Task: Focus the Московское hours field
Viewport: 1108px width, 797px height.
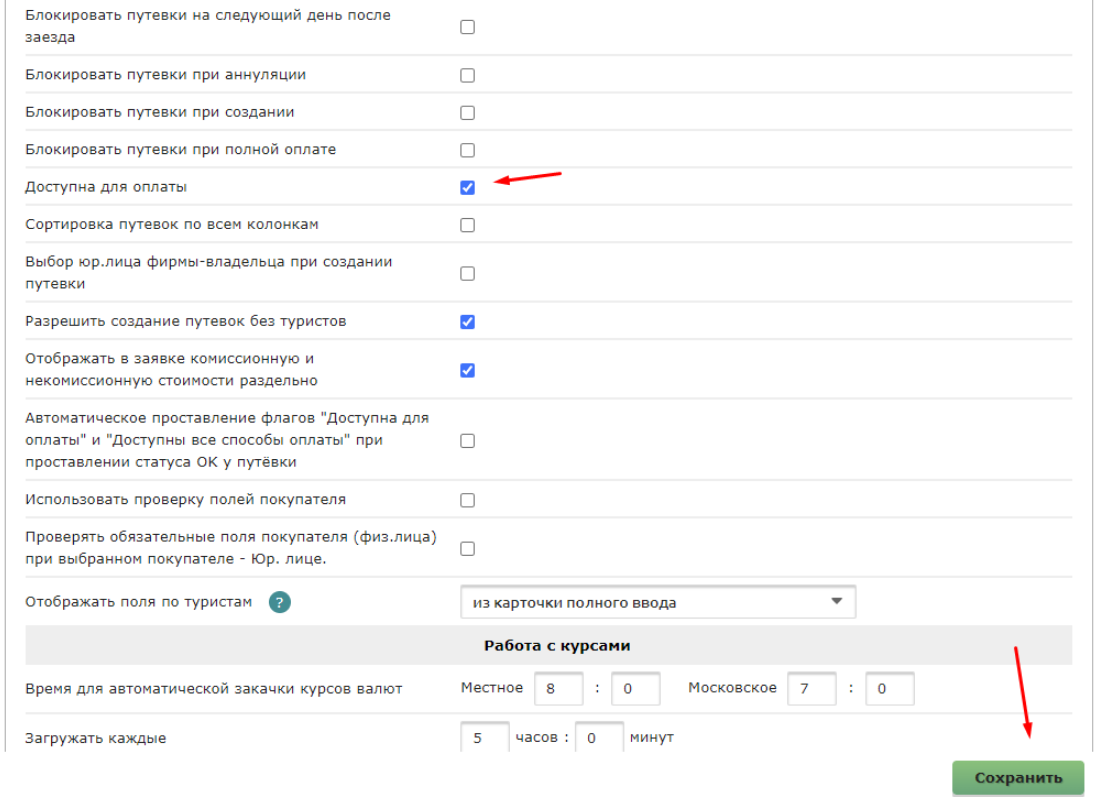Action: [x=812, y=688]
